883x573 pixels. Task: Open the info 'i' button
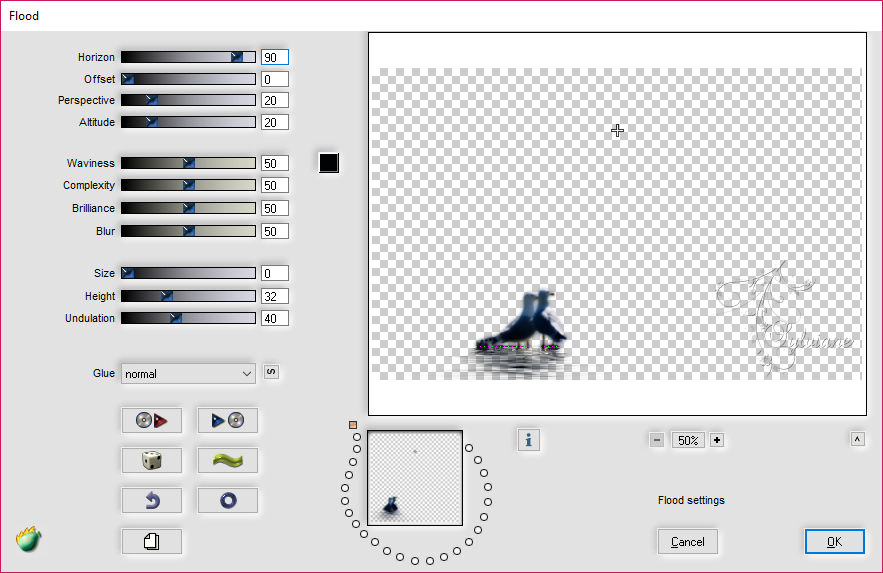tap(528, 440)
